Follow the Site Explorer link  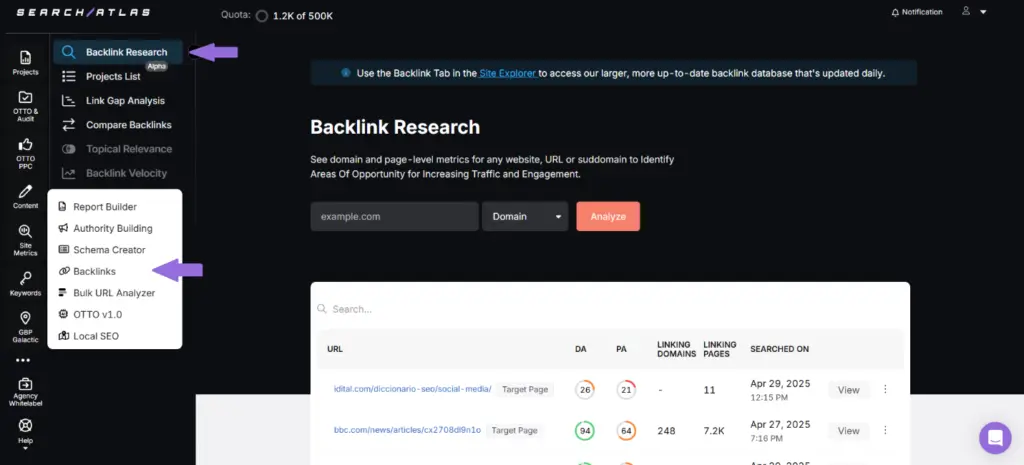coord(508,73)
